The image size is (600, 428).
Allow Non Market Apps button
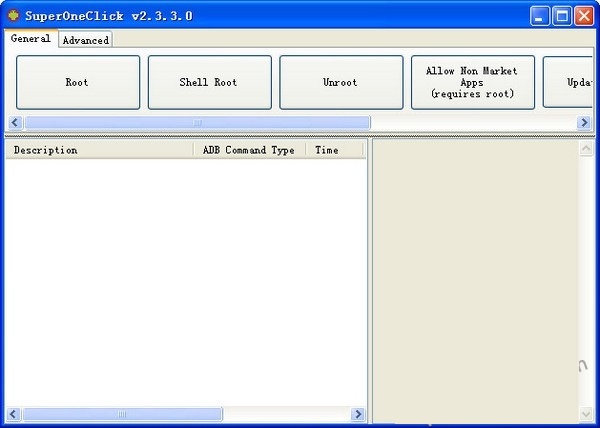pyautogui.click(x=473, y=82)
